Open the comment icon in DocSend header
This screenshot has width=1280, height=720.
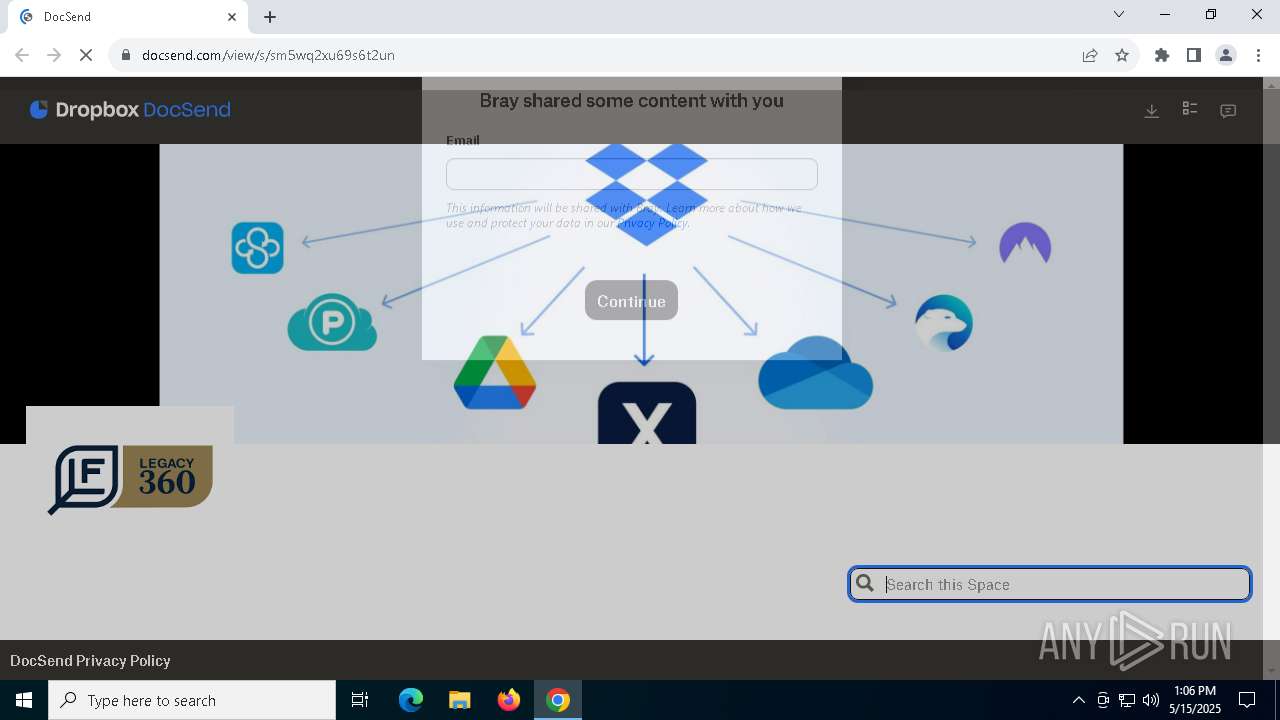[1228, 111]
